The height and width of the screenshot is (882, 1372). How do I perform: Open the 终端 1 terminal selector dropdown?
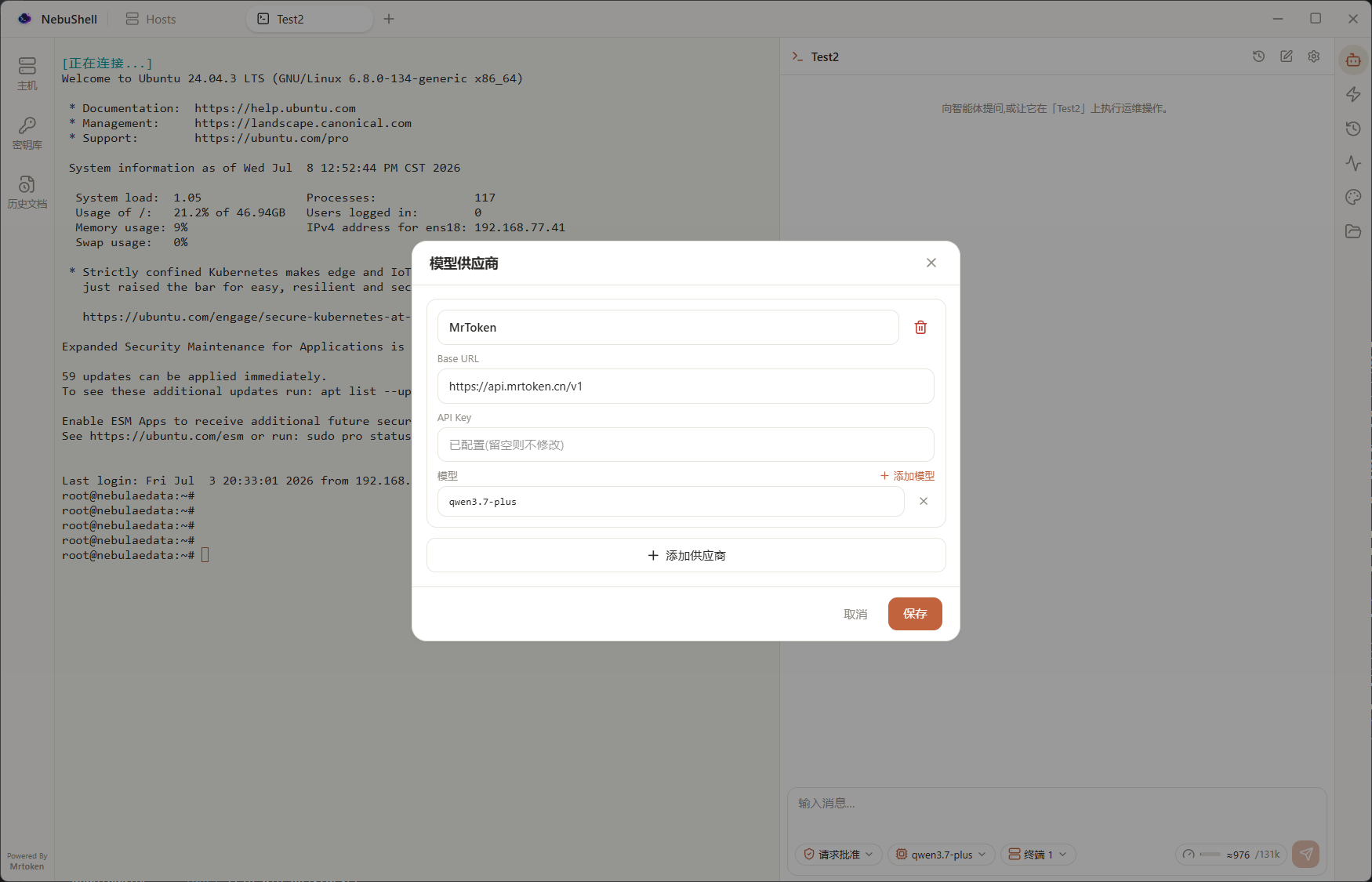coord(1038,855)
